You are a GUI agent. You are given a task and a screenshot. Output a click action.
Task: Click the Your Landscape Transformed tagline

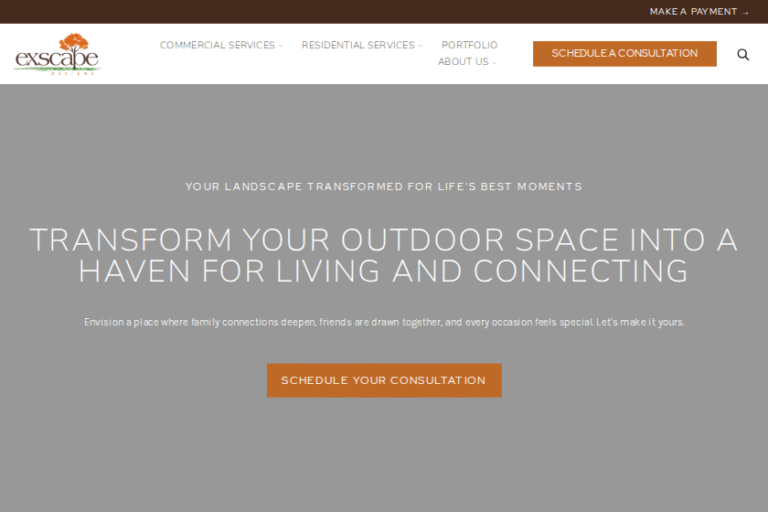tap(384, 187)
